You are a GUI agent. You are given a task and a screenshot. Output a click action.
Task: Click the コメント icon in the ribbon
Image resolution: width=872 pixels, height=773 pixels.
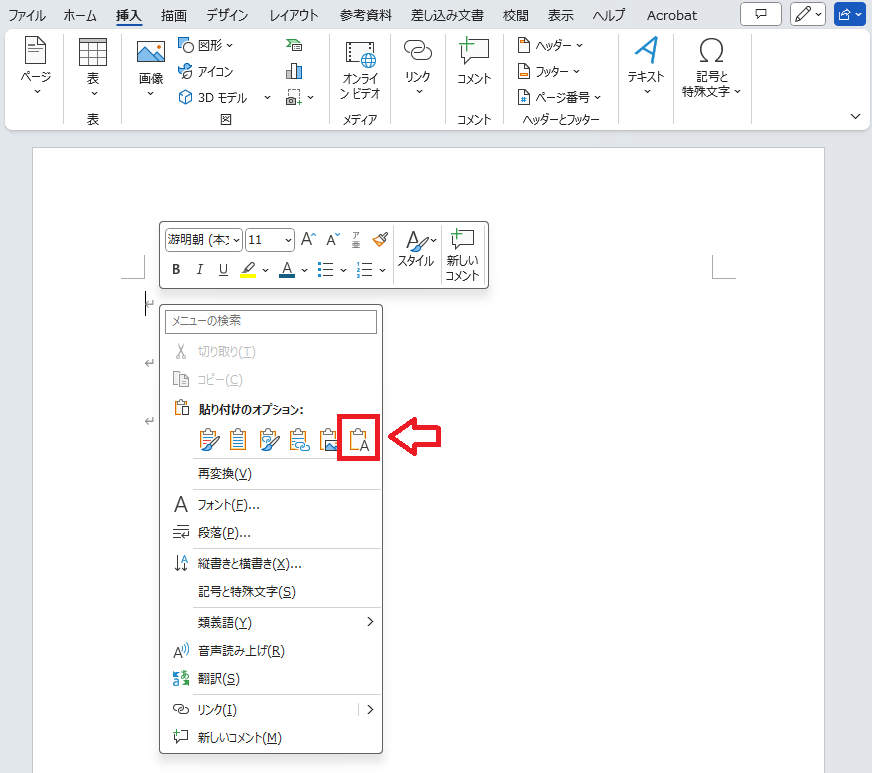(474, 62)
